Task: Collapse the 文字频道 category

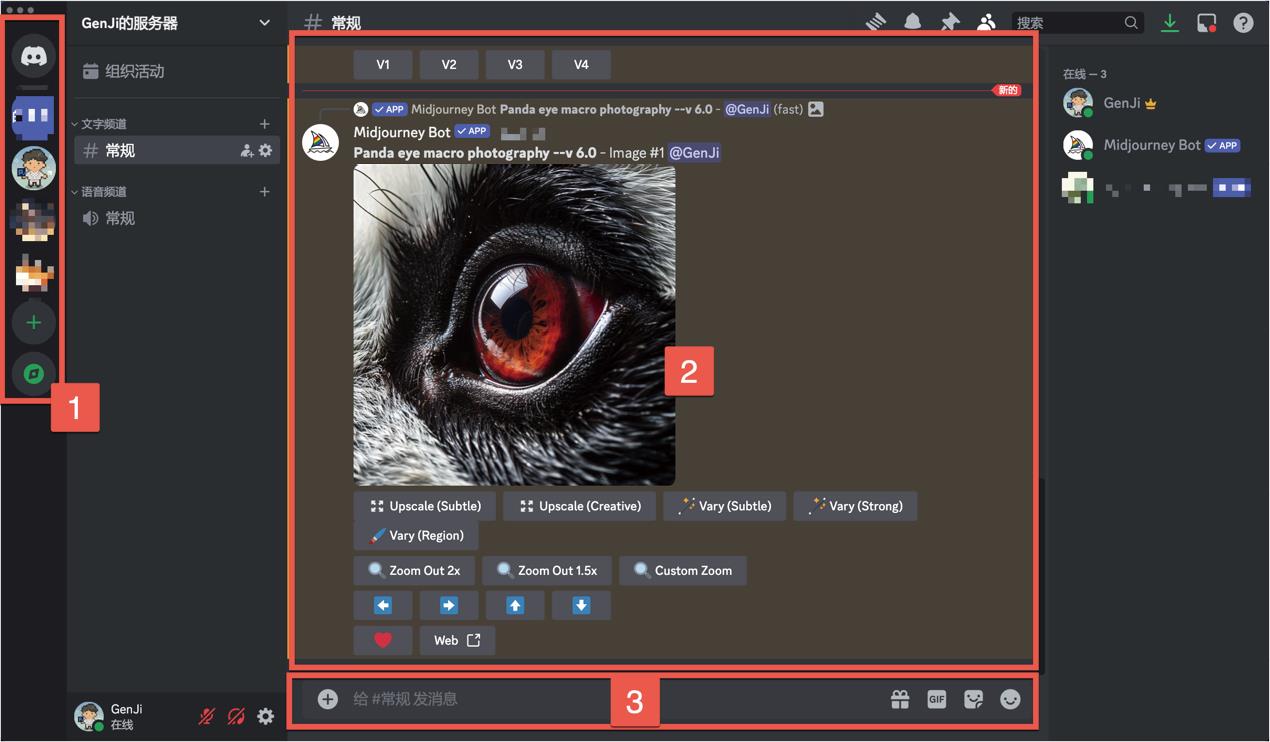Action: click(x=103, y=124)
